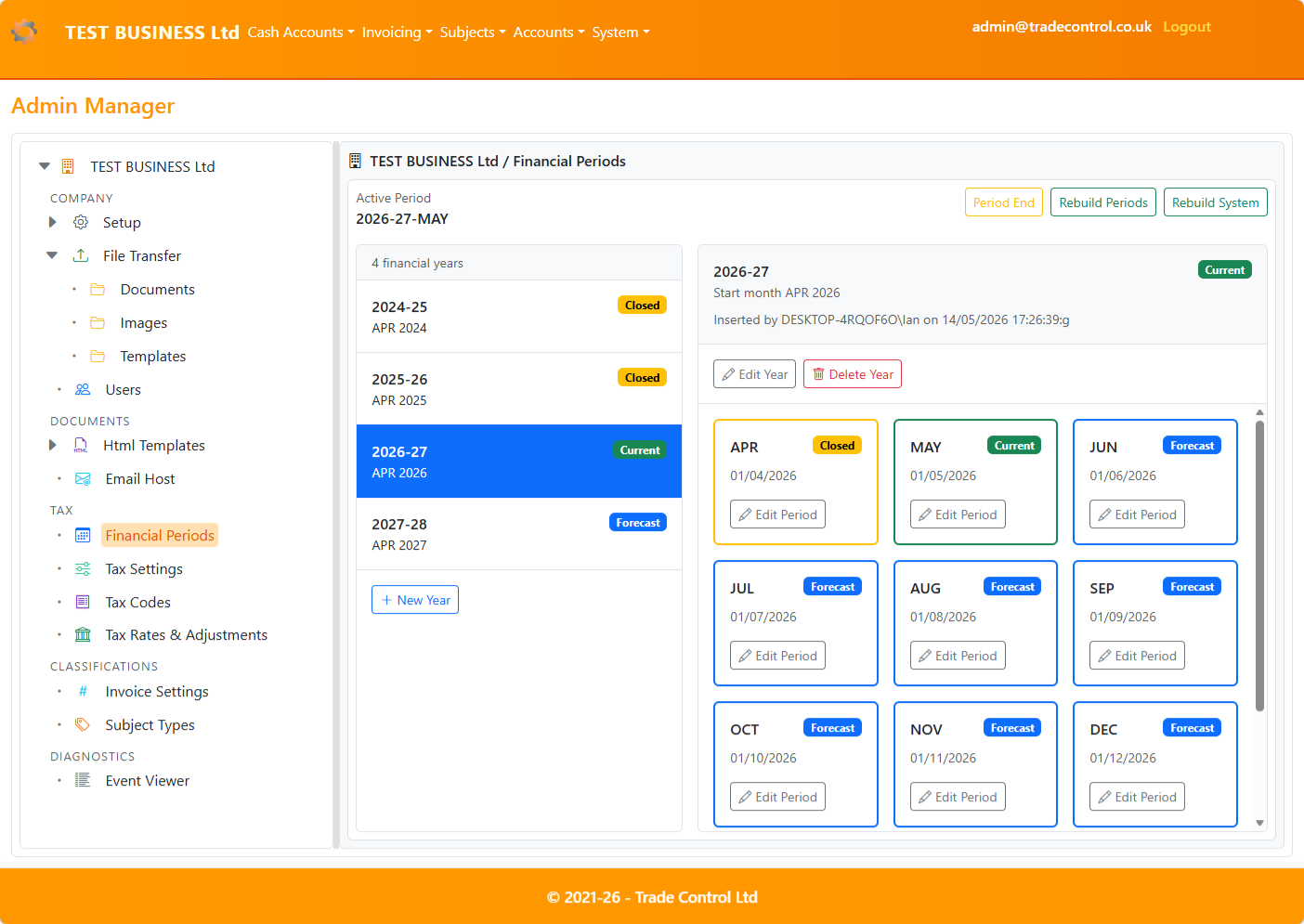The width and height of the screenshot is (1304, 924).
Task: Click the Edit Year button
Action: click(x=754, y=374)
